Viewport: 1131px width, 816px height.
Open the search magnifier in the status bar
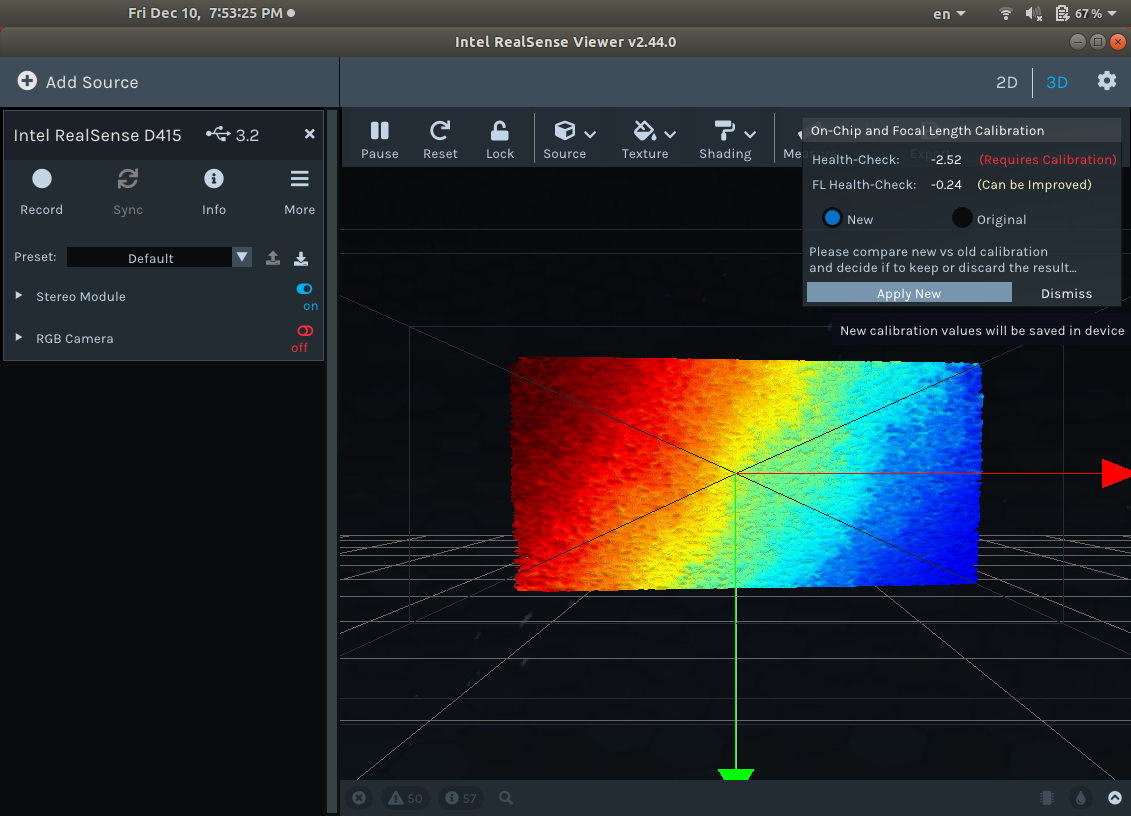click(505, 797)
